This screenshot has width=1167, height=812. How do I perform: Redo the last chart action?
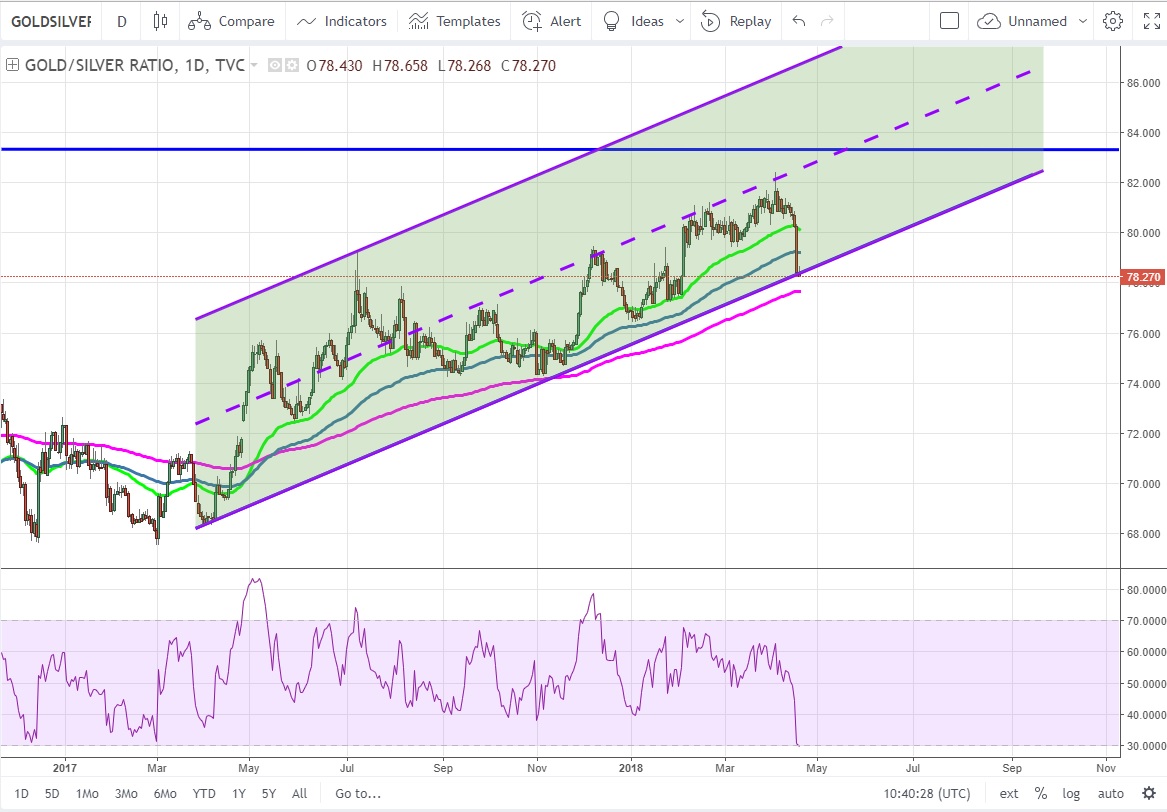click(x=827, y=22)
